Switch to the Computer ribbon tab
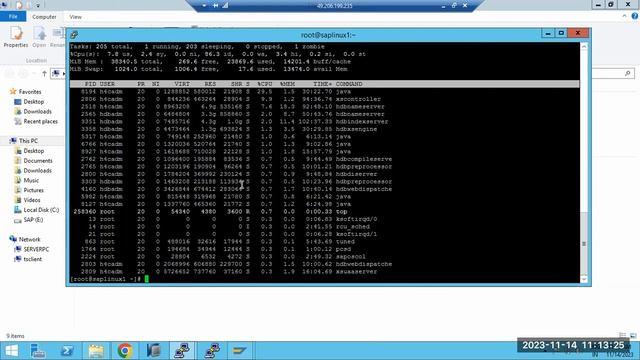The height and width of the screenshot is (360, 640). pos(44,17)
